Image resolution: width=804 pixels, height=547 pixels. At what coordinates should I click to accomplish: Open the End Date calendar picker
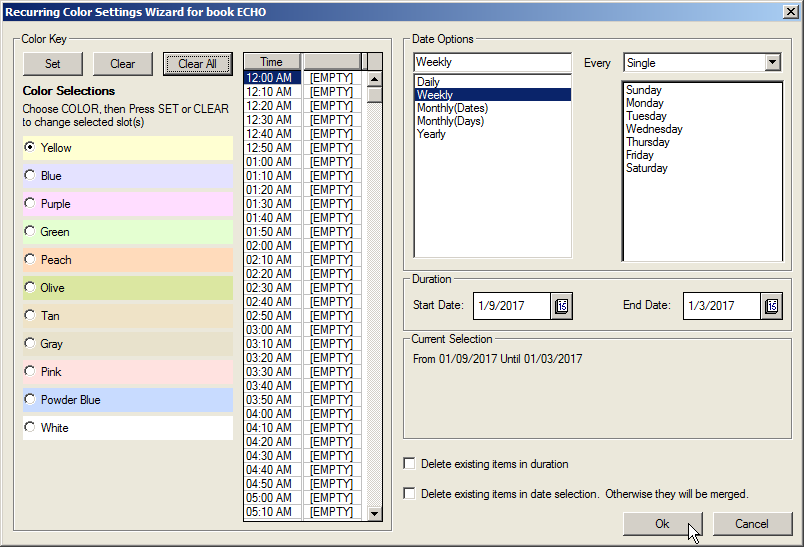point(771,306)
